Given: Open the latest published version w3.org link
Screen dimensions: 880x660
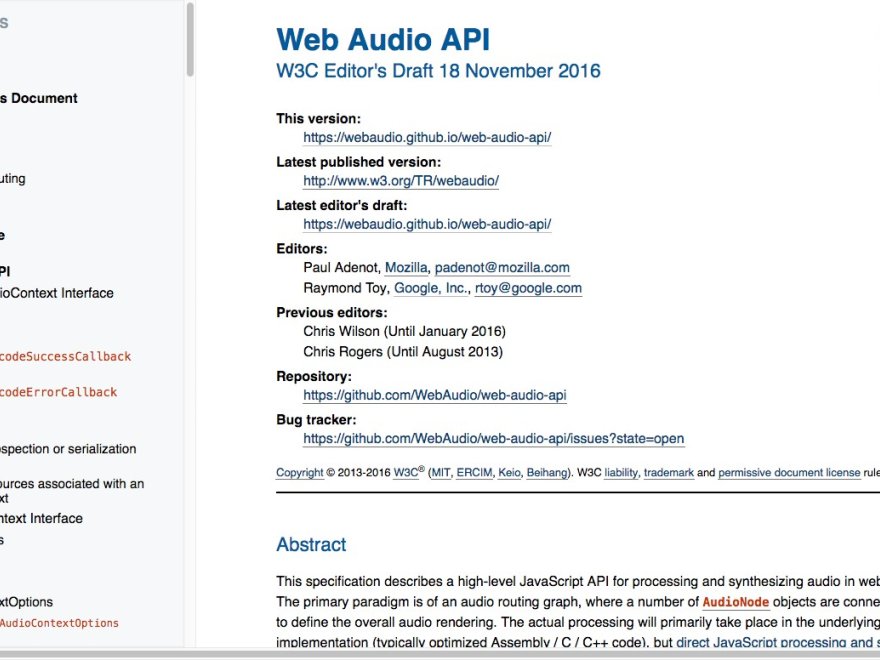Looking at the screenshot, I should 400,181.
